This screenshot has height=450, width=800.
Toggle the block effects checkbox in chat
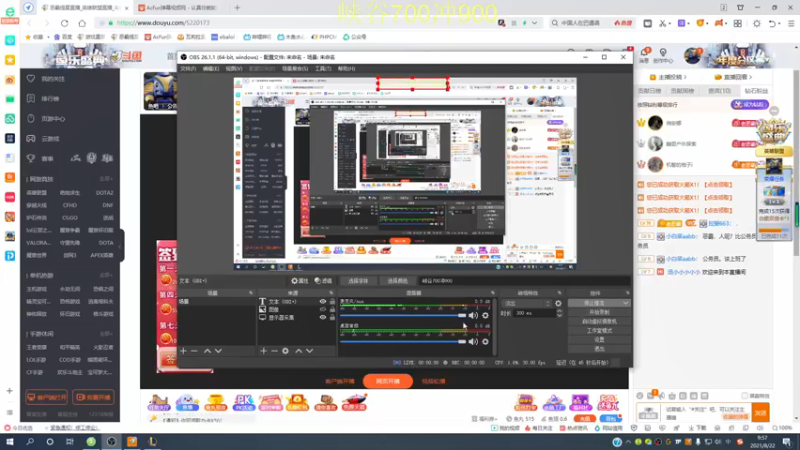pyautogui.click(x=744, y=396)
